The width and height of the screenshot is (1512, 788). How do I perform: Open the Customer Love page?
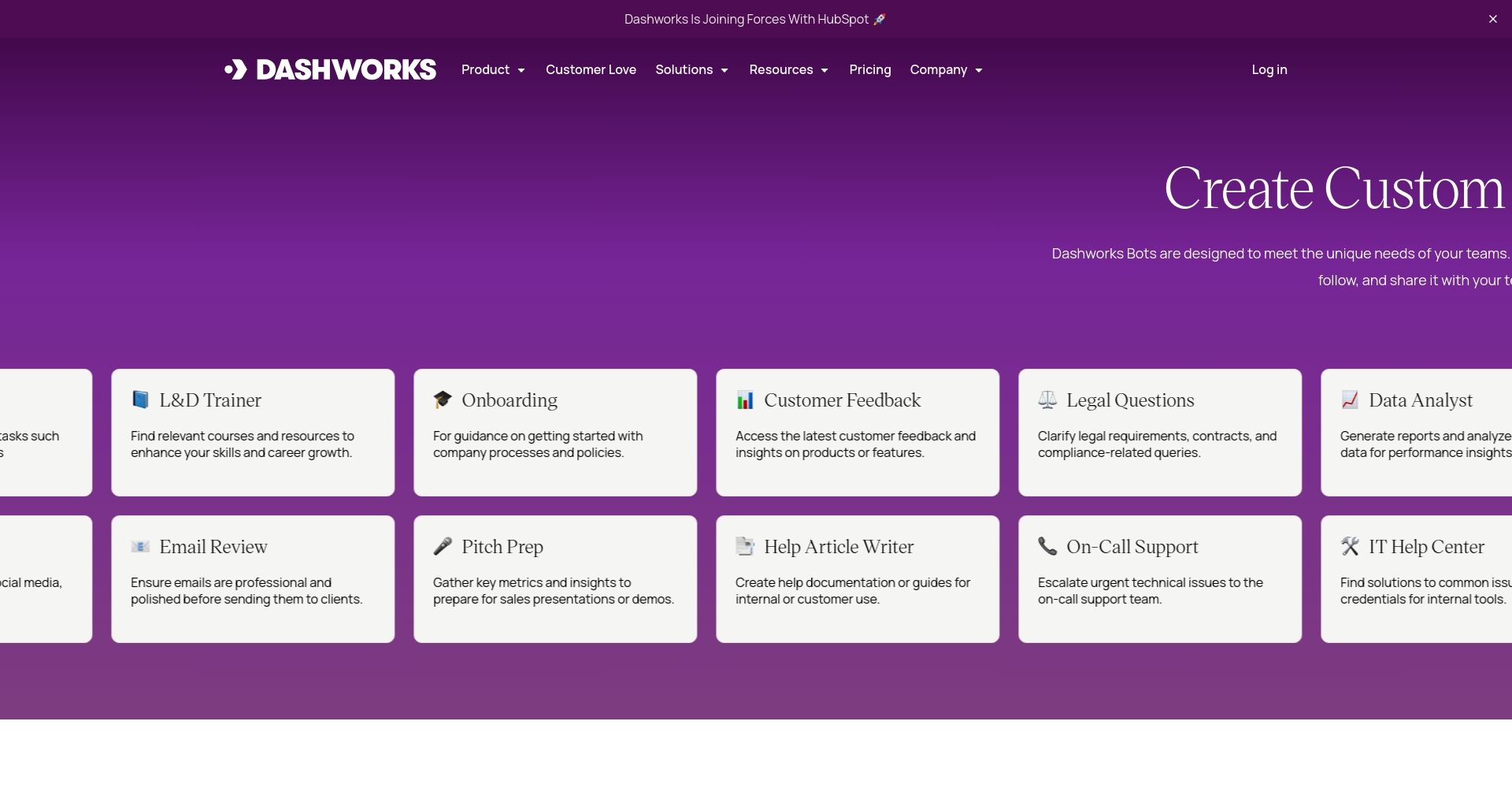tap(591, 70)
